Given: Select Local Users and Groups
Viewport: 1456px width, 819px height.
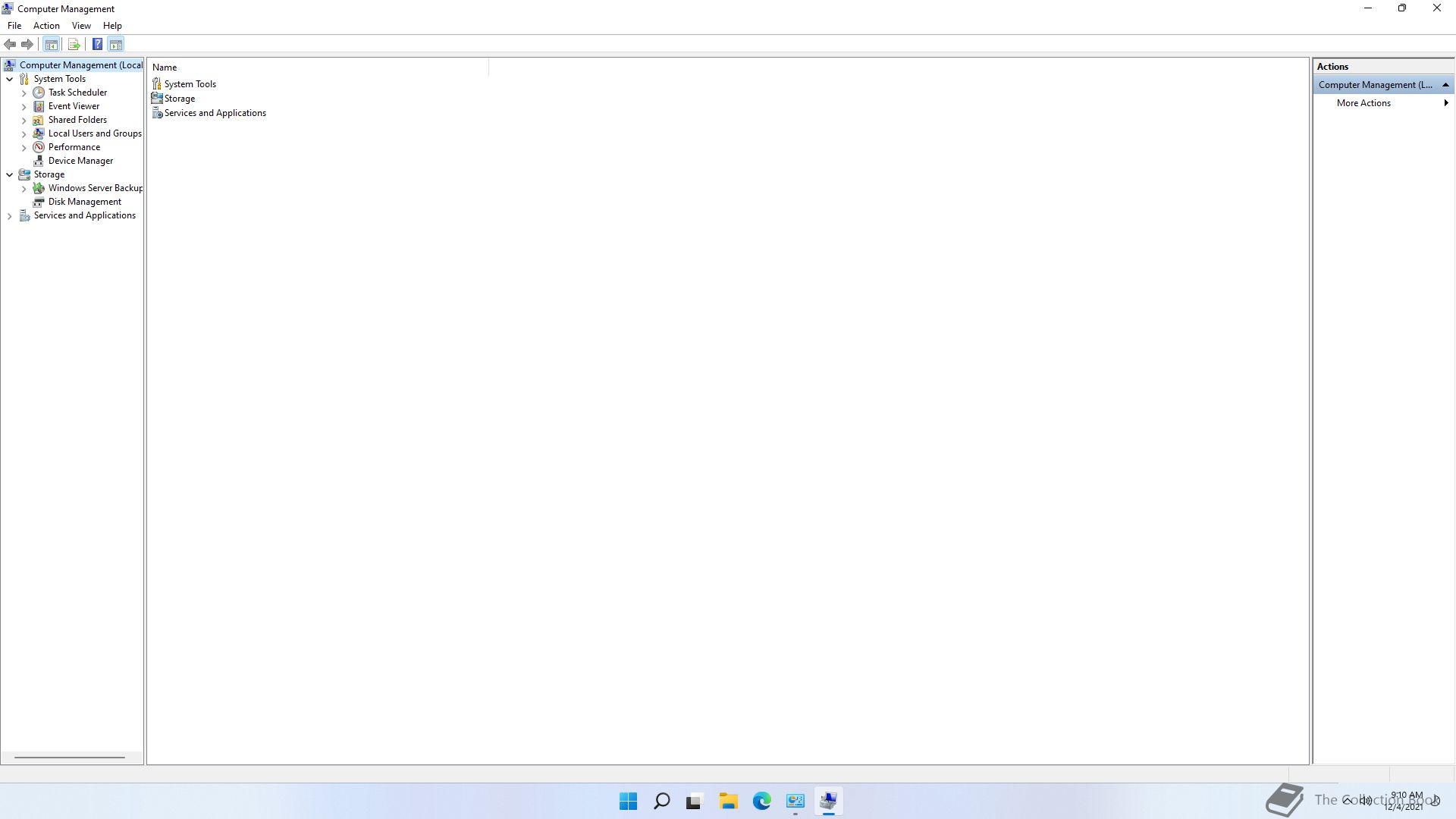Looking at the screenshot, I should pos(95,133).
